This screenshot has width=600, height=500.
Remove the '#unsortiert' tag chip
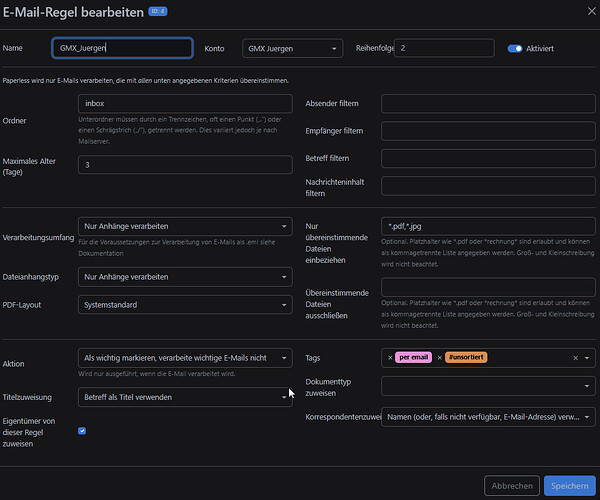pos(439,357)
